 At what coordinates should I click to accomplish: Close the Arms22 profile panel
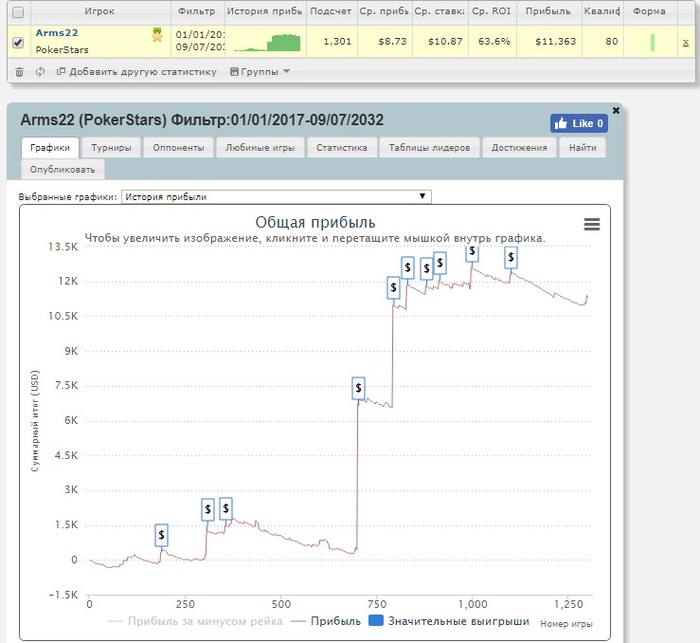[x=616, y=110]
